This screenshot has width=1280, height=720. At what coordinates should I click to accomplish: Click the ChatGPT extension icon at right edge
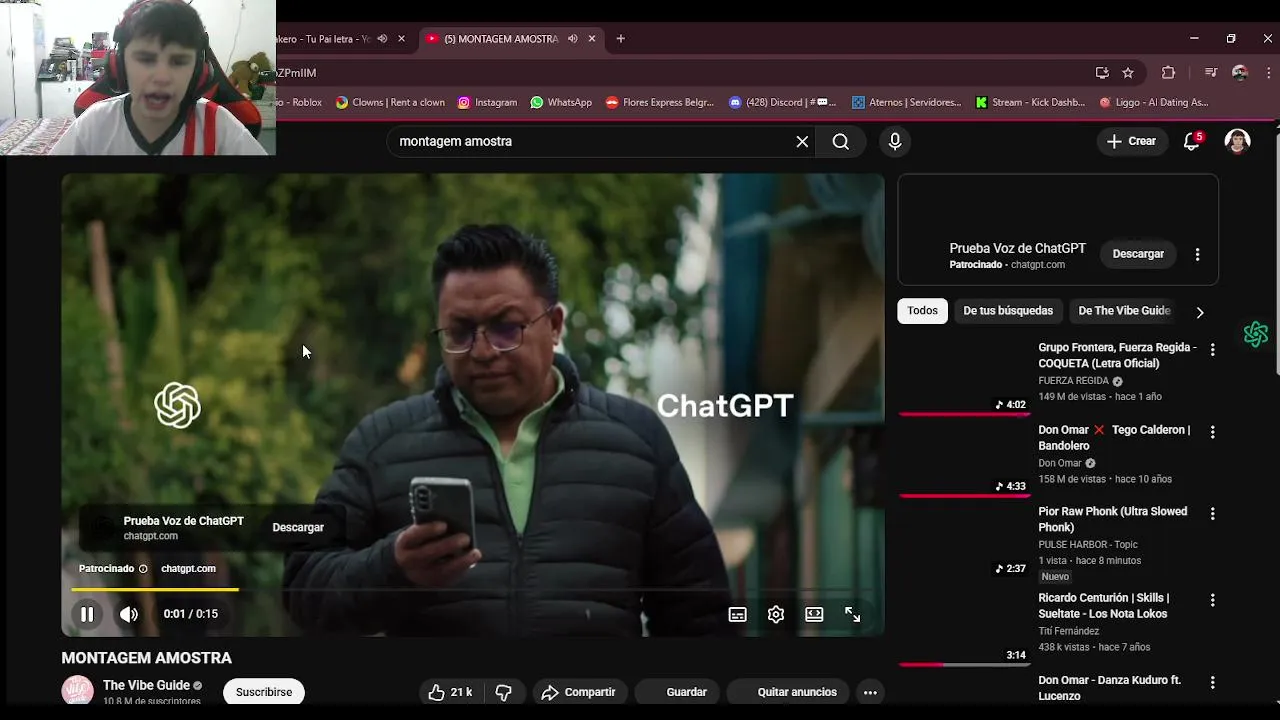click(x=1256, y=334)
